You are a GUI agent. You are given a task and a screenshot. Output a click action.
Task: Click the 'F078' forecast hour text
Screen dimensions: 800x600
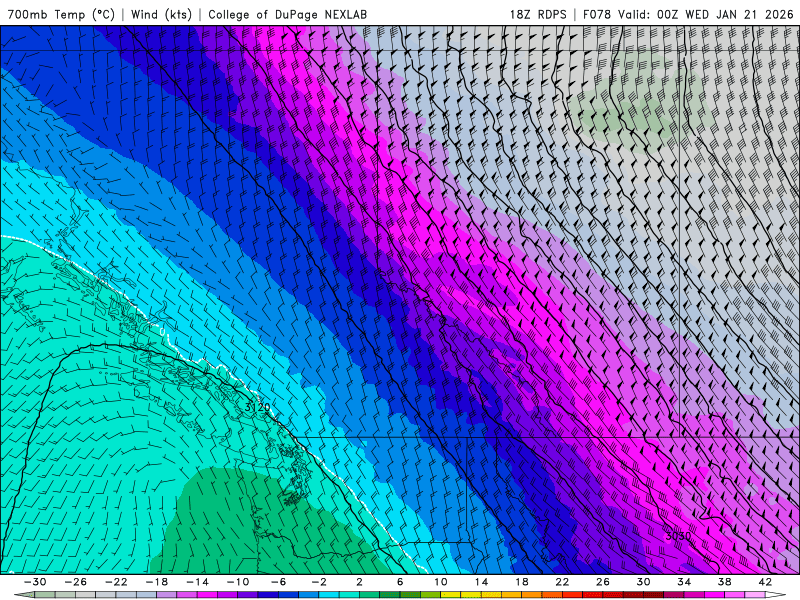coord(597,14)
